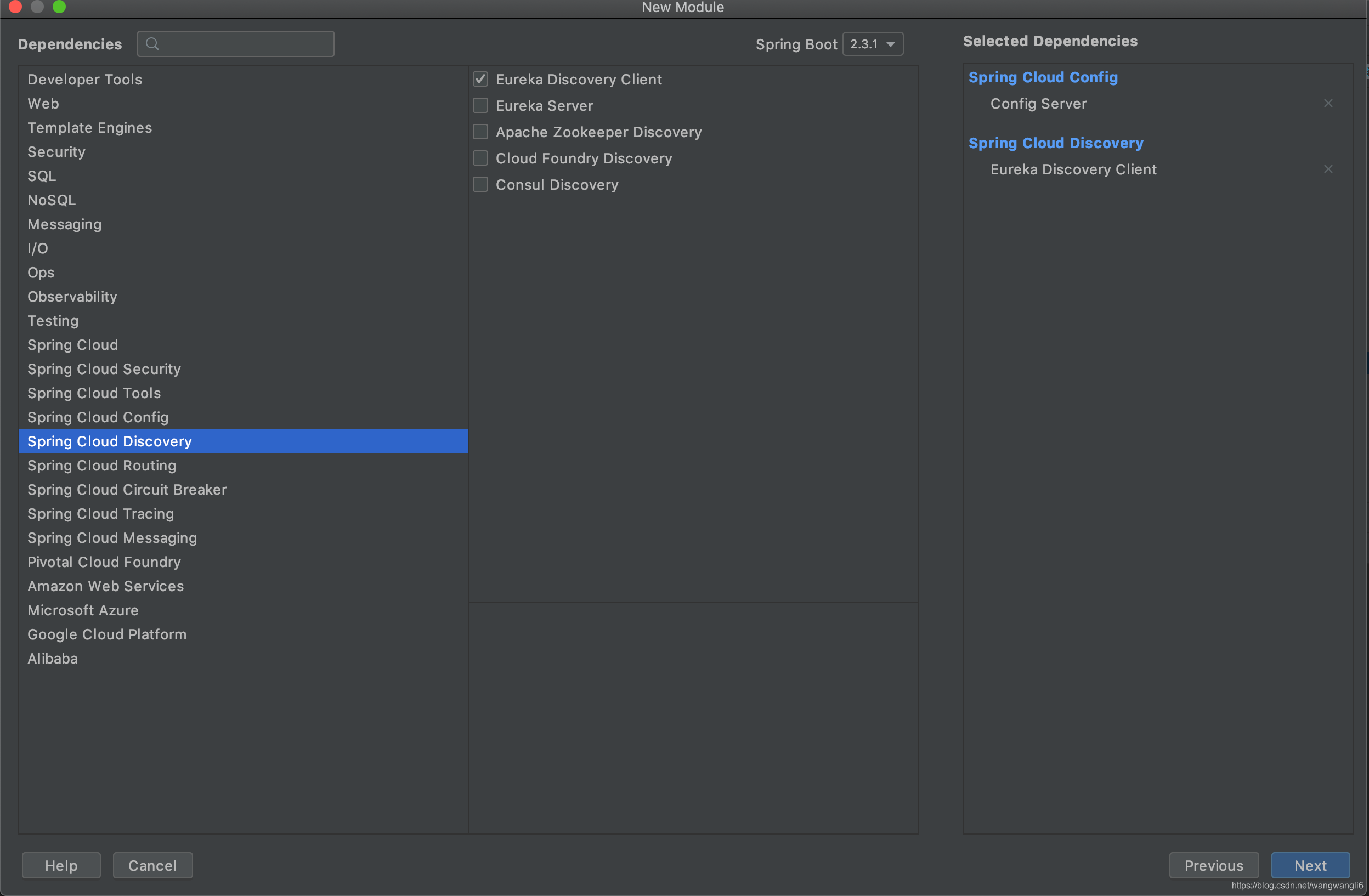Select the Spring Cloud Routing category

click(x=102, y=465)
